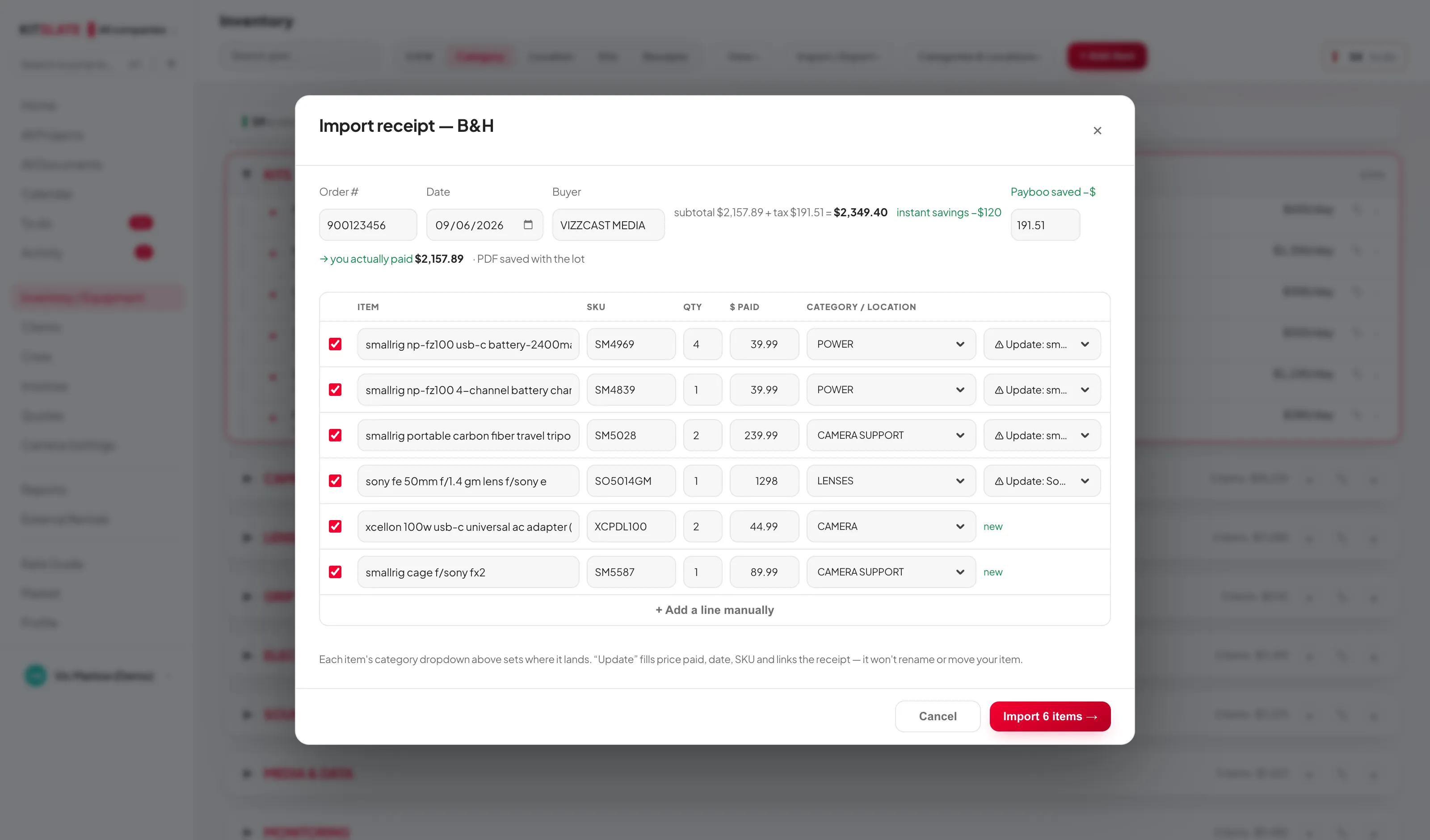This screenshot has height=840, width=1430.
Task: Uncheck the Xcellon 100W adapter row
Action: 335,526
